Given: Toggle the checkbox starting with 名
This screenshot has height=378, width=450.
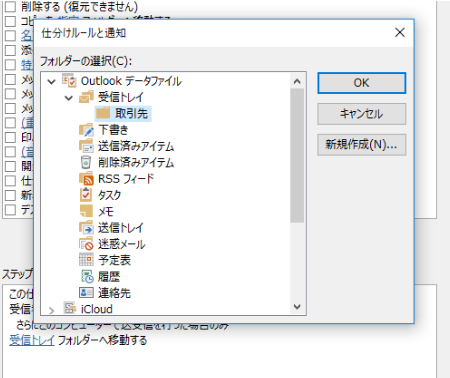Looking at the screenshot, I should (x=10, y=35).
